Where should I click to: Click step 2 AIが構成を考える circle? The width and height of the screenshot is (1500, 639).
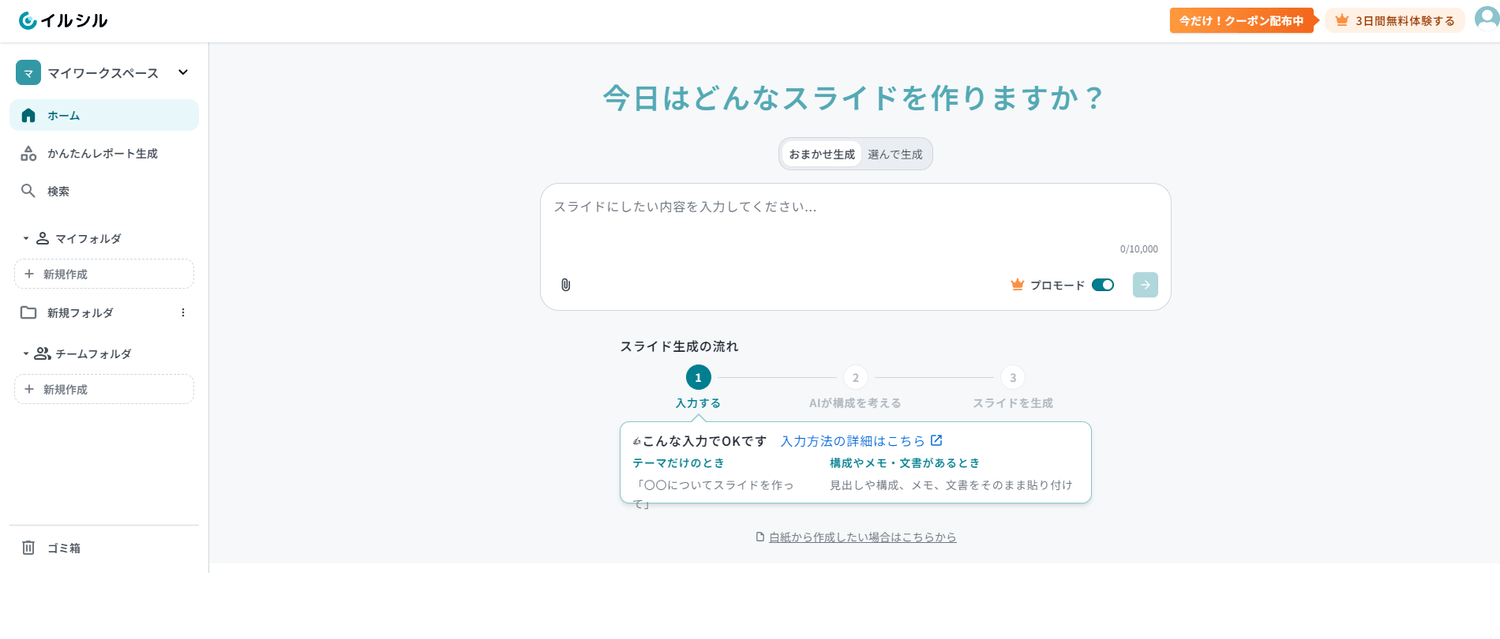(x=855, y=377)
